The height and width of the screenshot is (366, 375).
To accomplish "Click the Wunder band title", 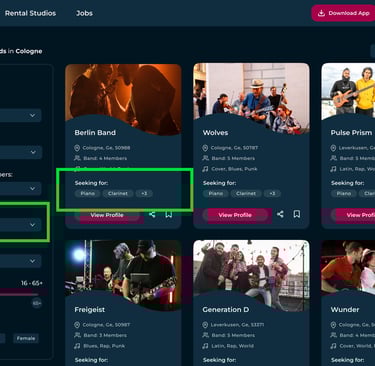I will coord(345,310).
